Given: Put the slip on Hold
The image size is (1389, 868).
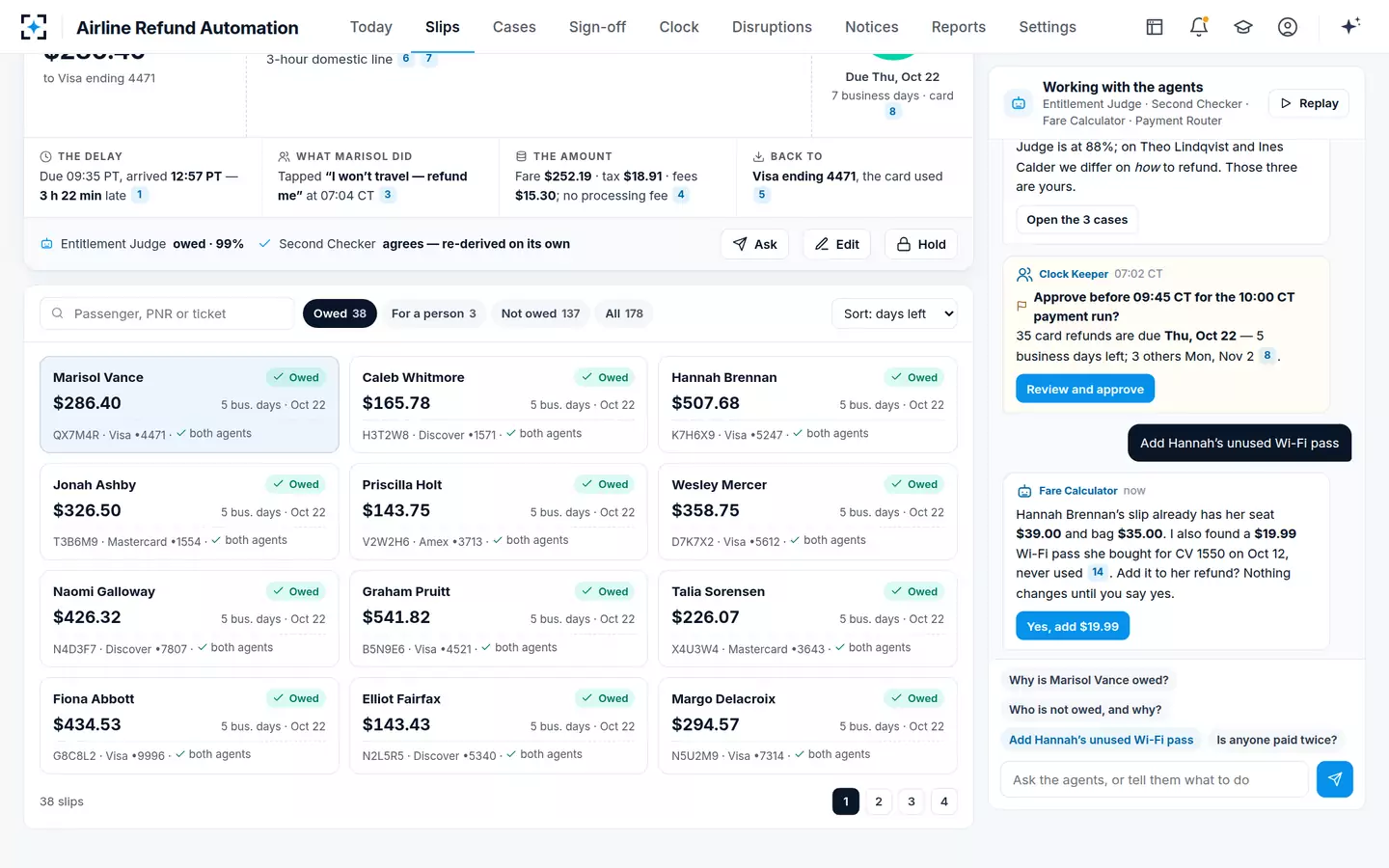Looking at the screenshot, I should point(921,244).
